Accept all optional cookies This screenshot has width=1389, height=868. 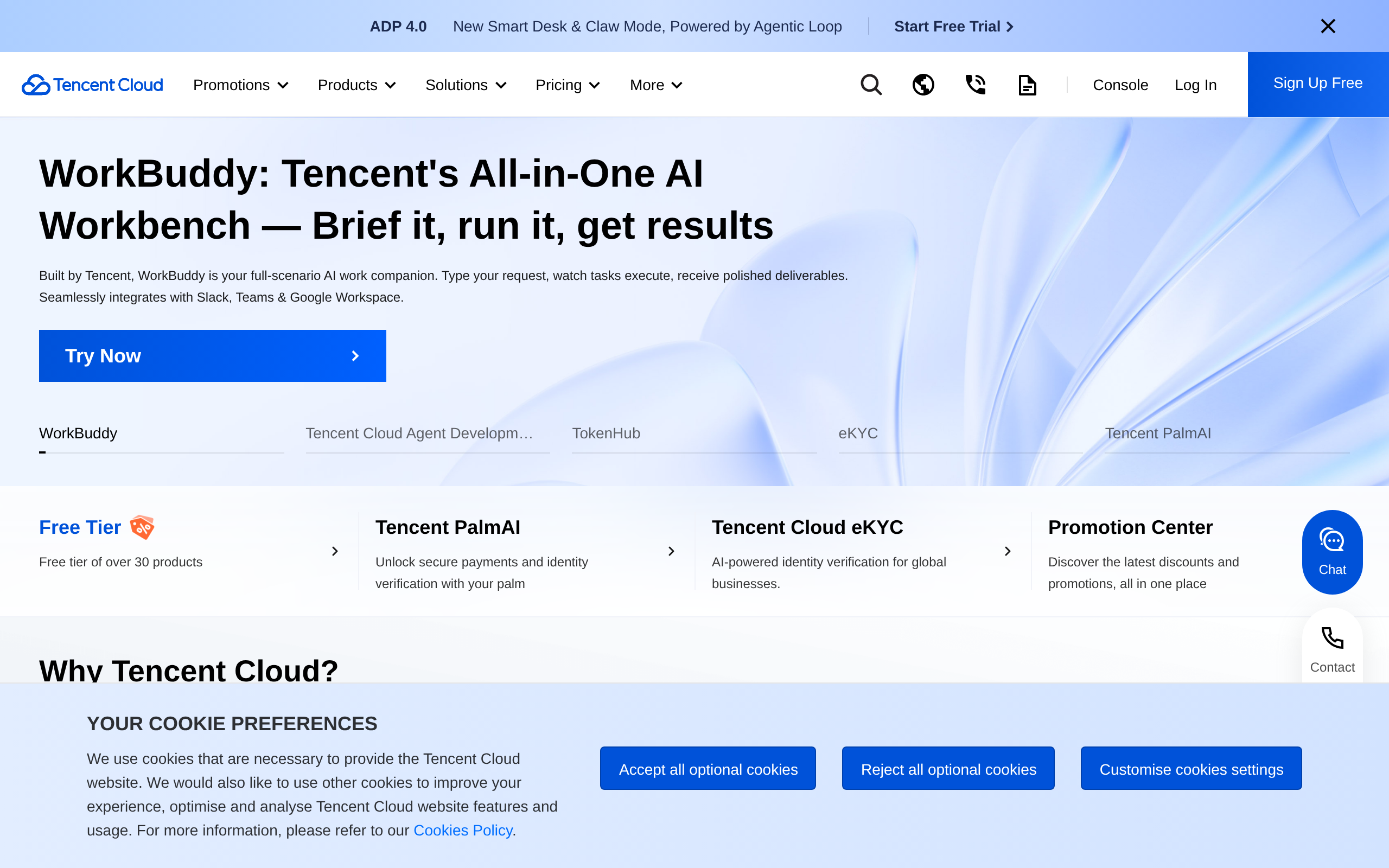[708, 768]
